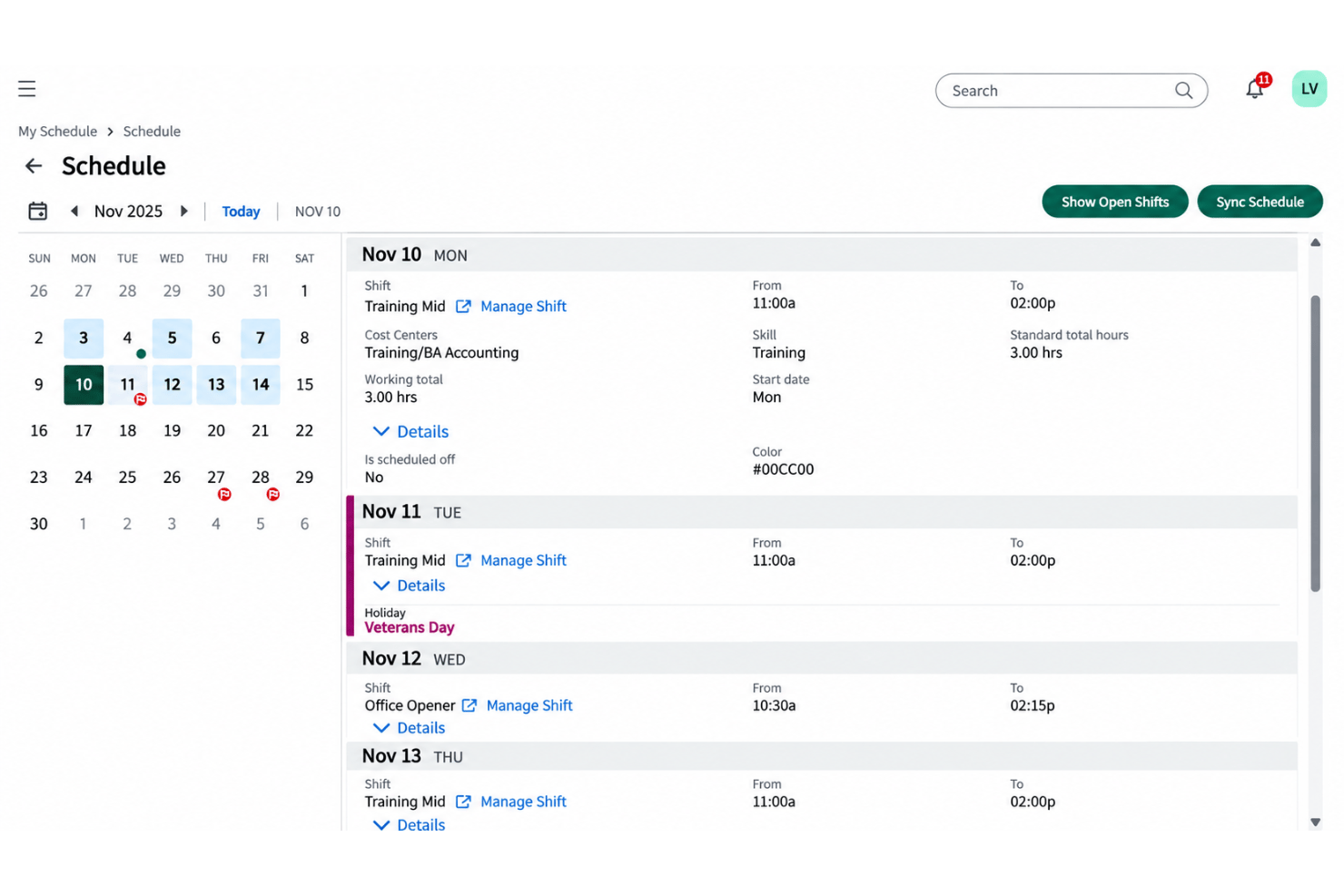Open the calendar date picker icon
This screenshot has height=896, width=1344.
coord(37,211)
